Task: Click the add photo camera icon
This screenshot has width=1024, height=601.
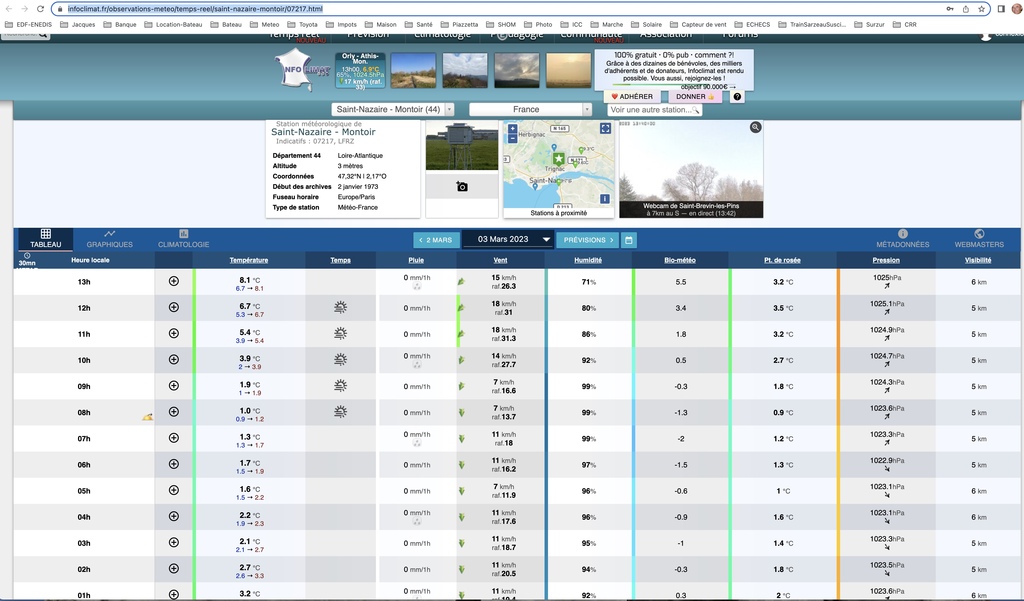Action: [x=462, y=187]
